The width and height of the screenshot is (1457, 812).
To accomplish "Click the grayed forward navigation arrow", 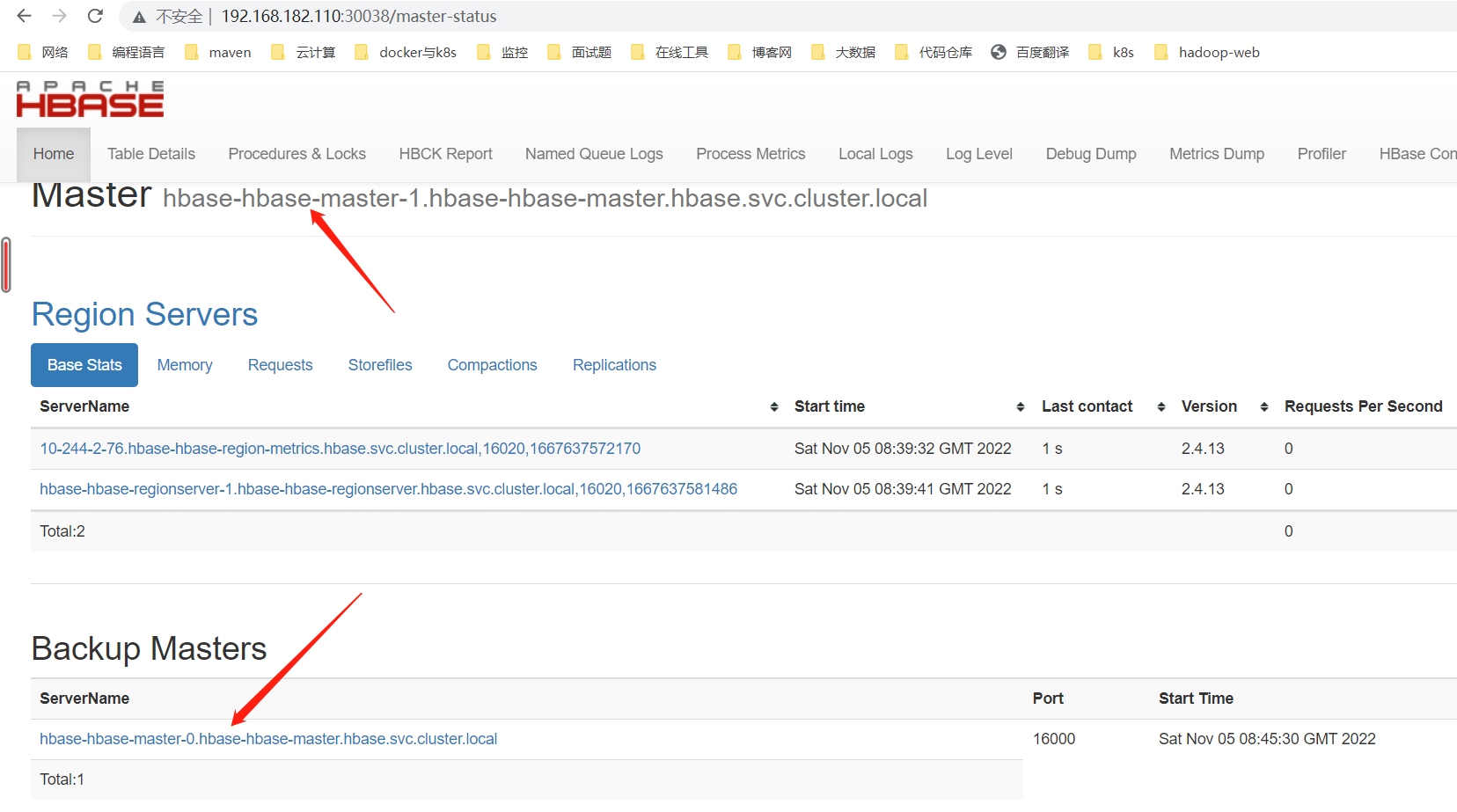I will (58, 16).
